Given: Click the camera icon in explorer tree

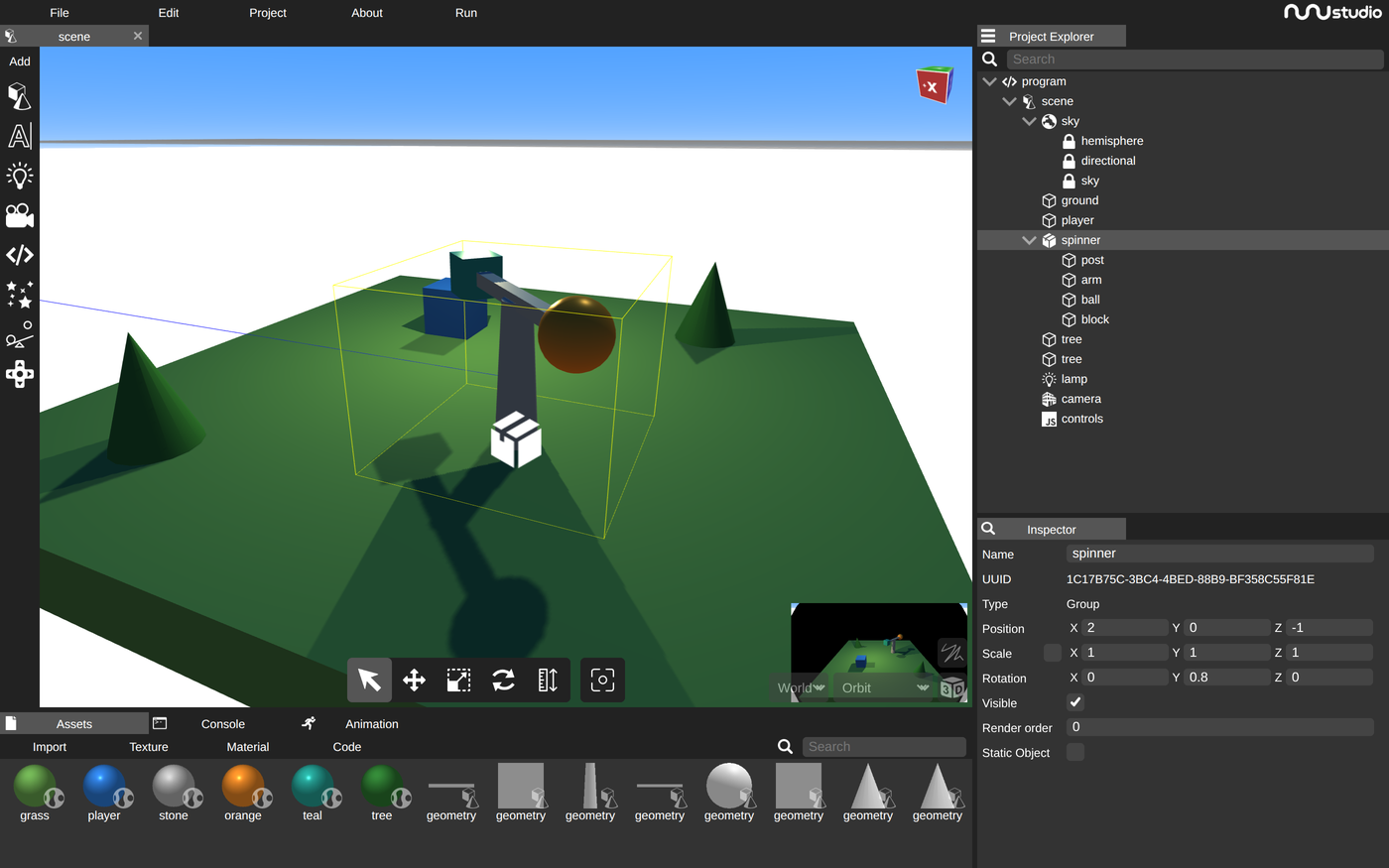Looking at the screenshot, I should 1049,399.
